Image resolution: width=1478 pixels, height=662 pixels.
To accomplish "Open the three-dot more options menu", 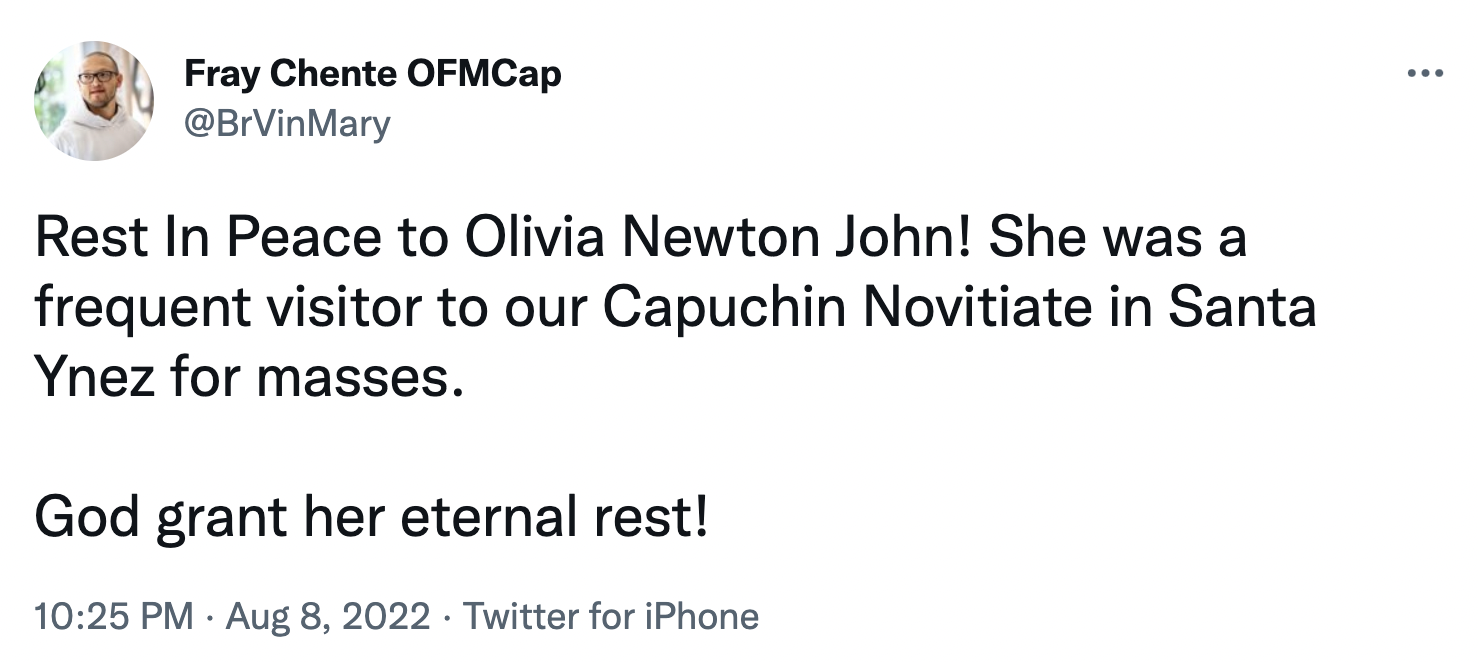I will 1425,73.
